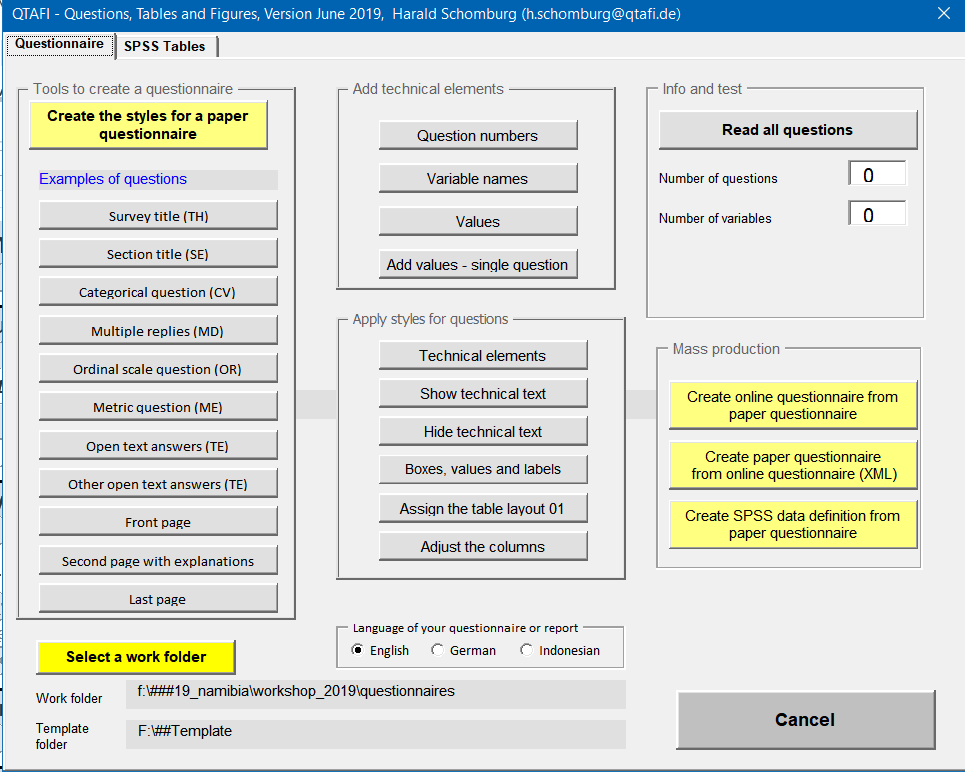Click Show technical text

coord(483,394)
